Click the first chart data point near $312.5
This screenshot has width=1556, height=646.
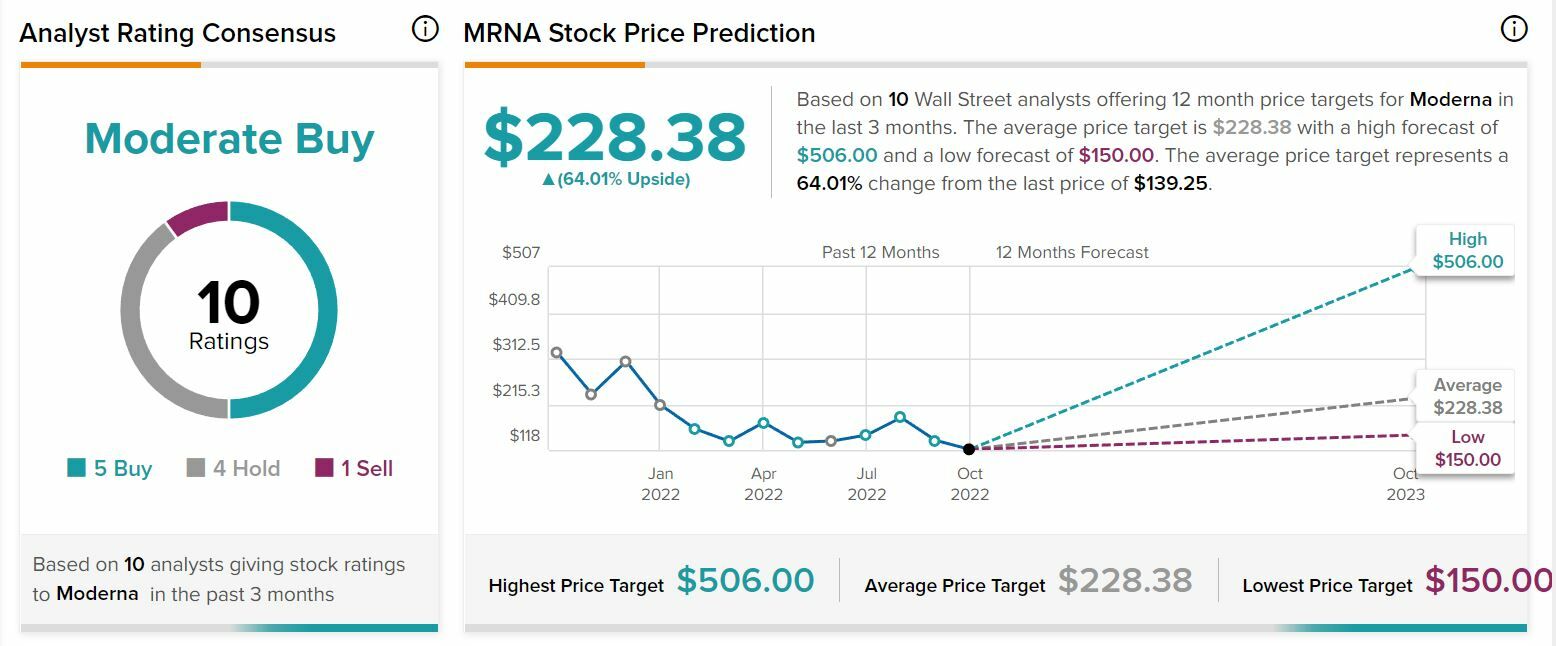(x=556, y=352)
